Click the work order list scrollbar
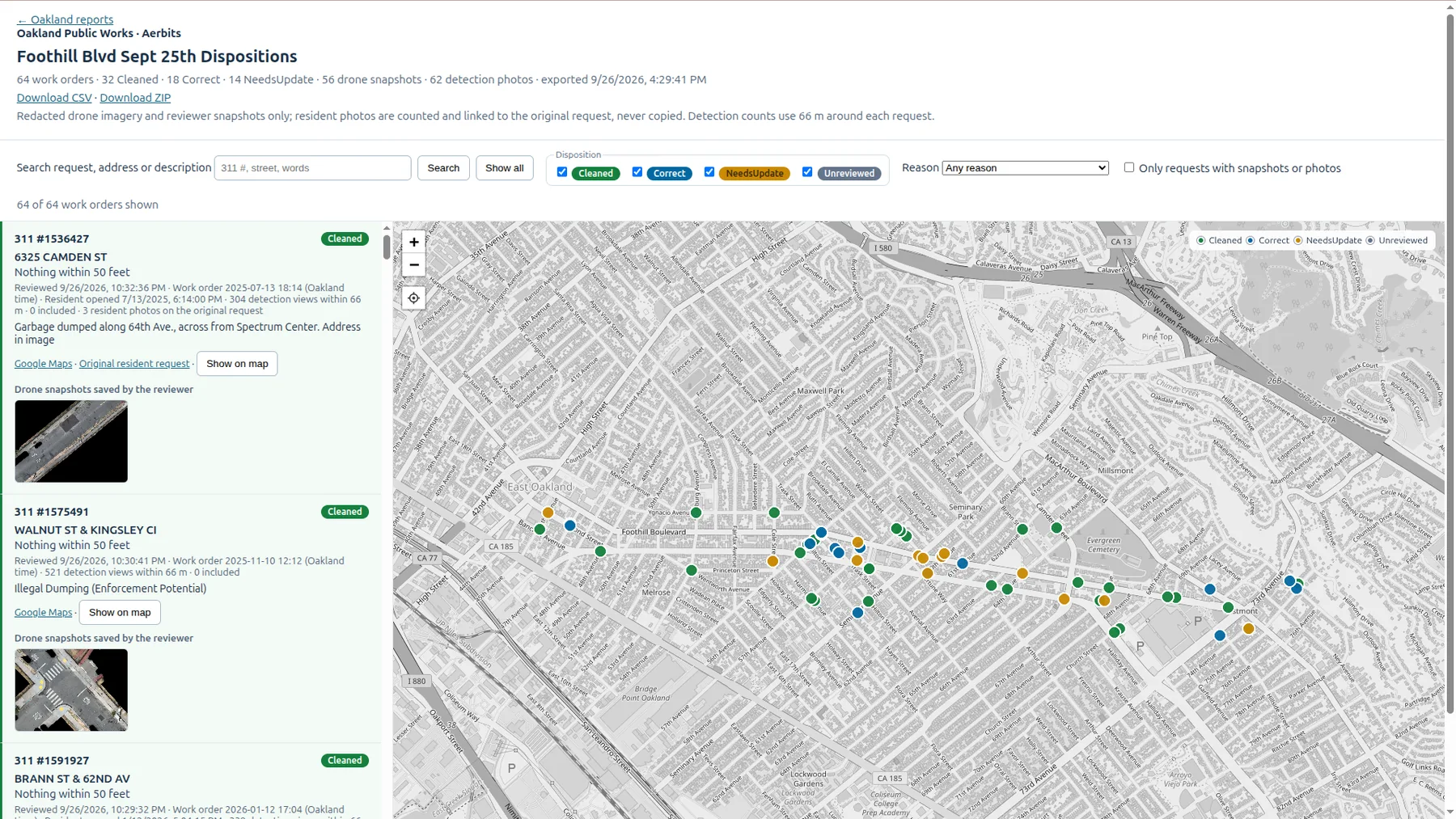Viewport: 1456px width, 819px height. tap(387, 247)
